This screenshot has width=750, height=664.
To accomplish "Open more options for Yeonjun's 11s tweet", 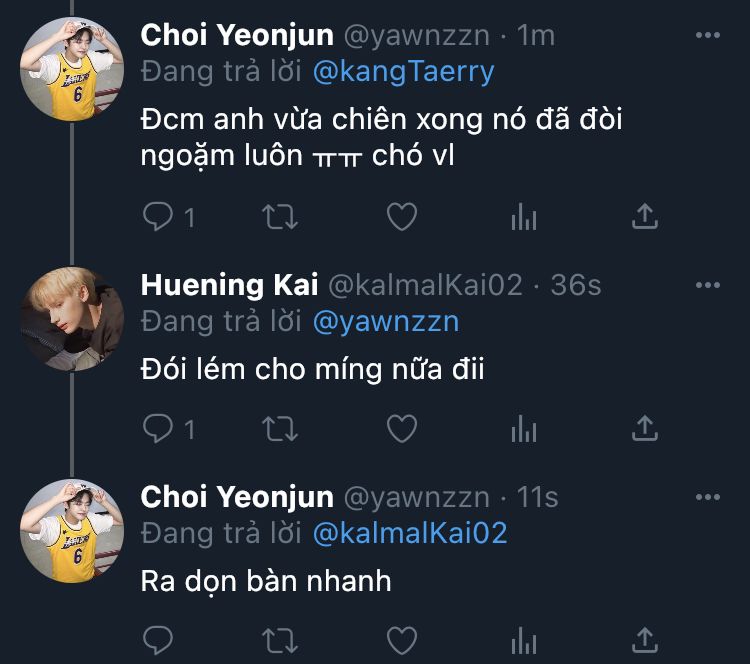I will coord(707,497).
